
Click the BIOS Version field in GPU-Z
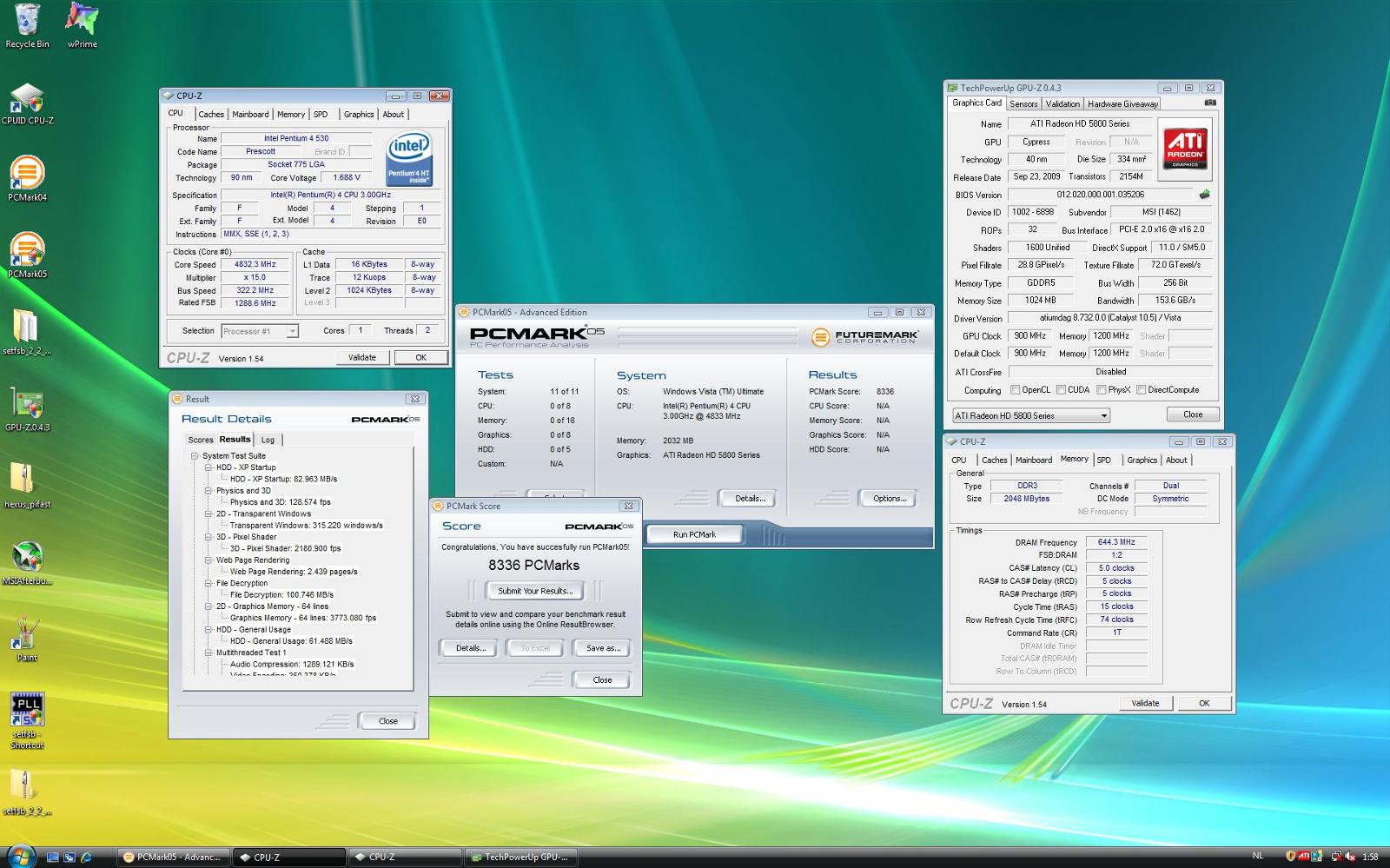pos(1101,195)
